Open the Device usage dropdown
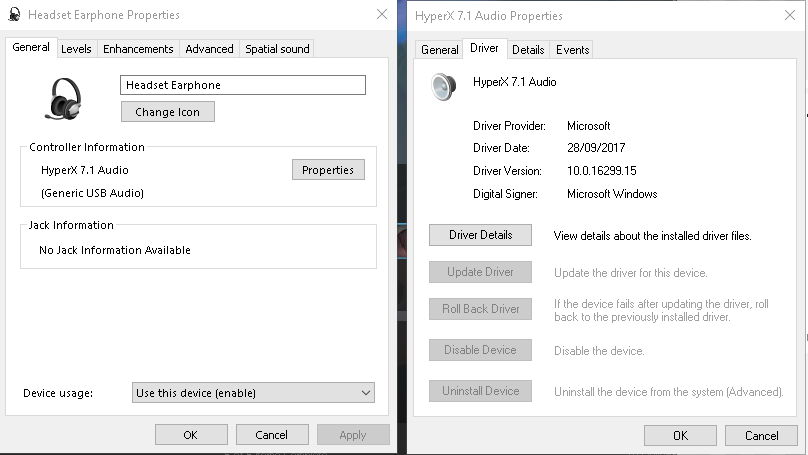The width and height of the screenshot is (808, 455). tap(253, 393)
